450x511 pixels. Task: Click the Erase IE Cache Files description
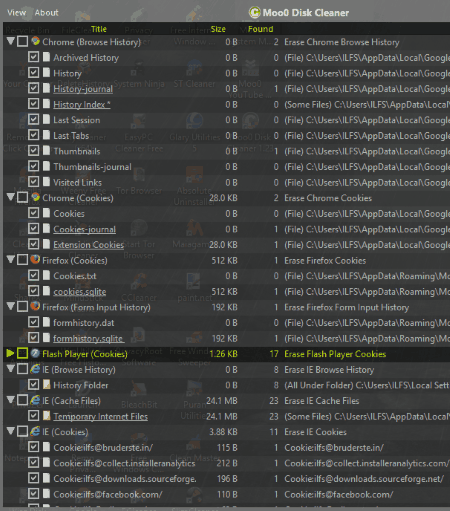point(321,401)
